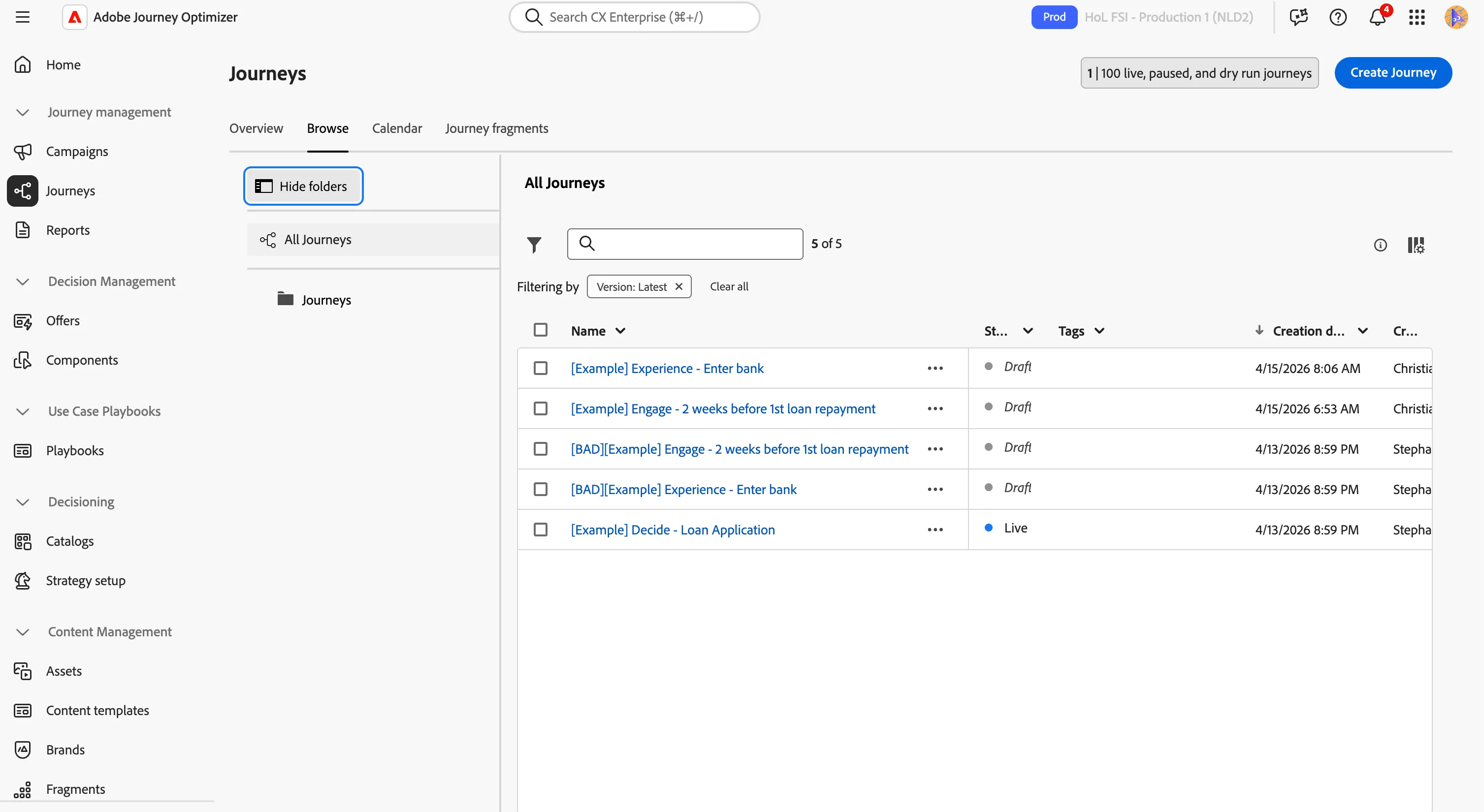Expand the Tags column dropdown
This screenshot has height=812, width=1484.
click(x=1099, y=331)
